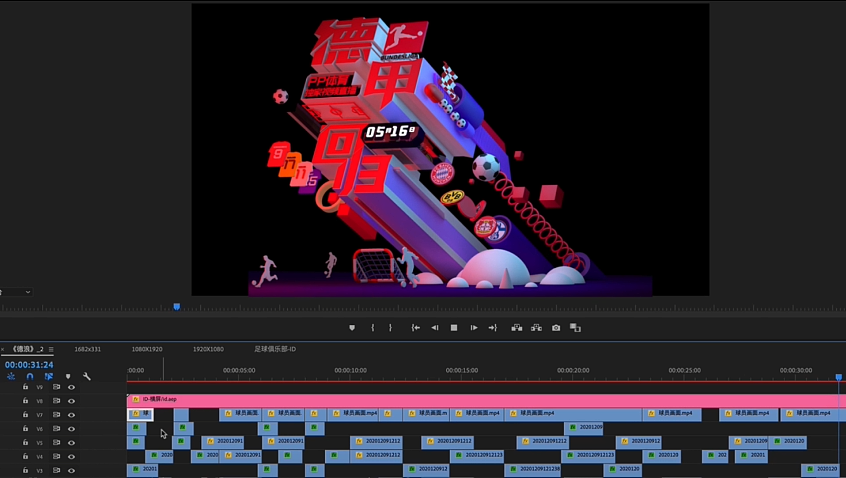Screen dimensions: 846x478
Task: Hide track V7 output with eye icon
Action: point(71,415)
